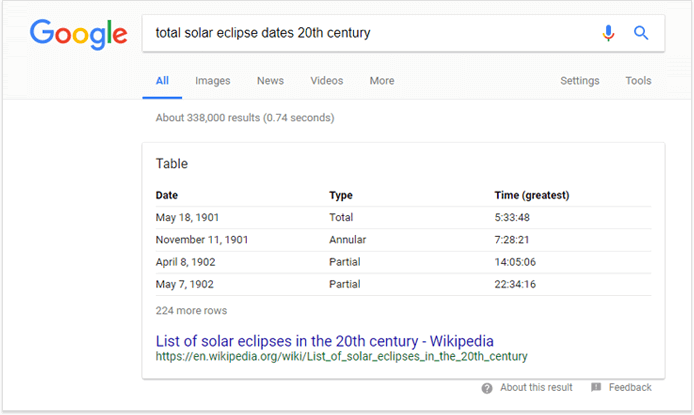Click 'About this result' text link
This screenshot has width=694, height=415.
(x=536, y=388)
